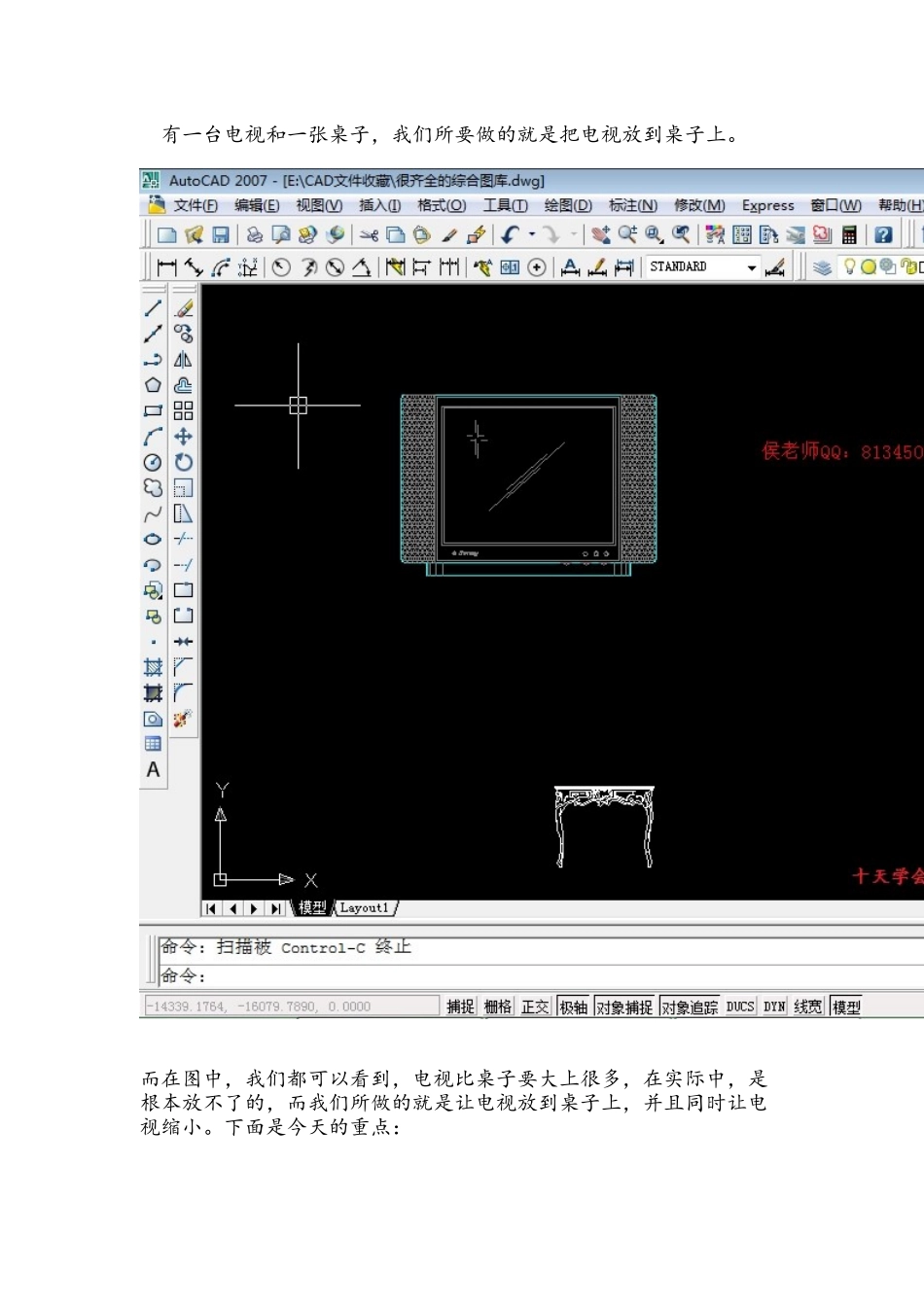Select the Line draw tool

pyautogui.click(x=153, y=308)
